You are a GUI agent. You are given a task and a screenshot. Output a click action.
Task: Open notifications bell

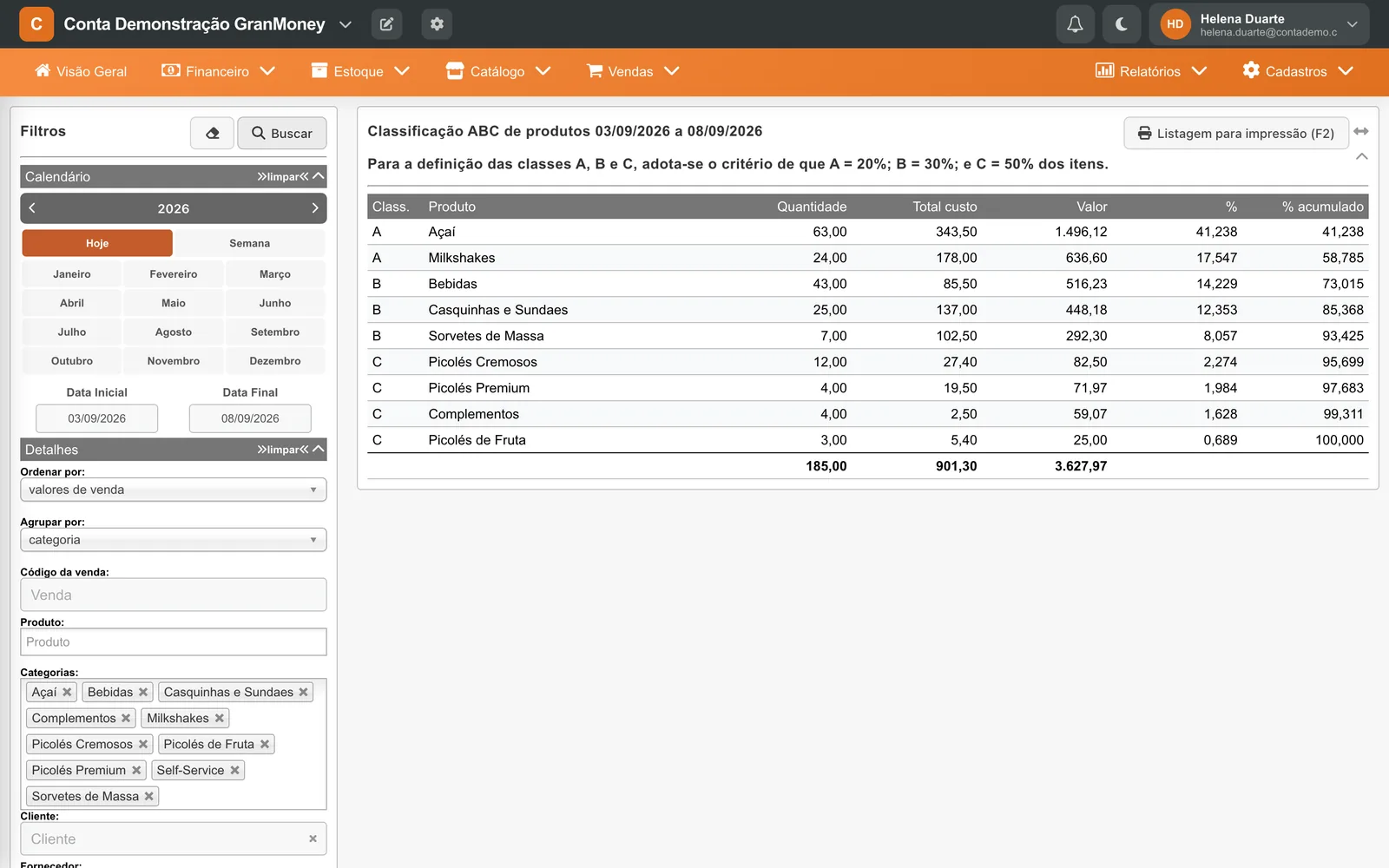click(x=1075, y=24)
